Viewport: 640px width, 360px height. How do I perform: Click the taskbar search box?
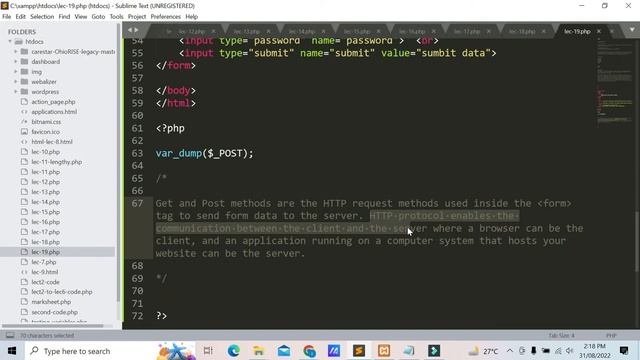tap(110, 351)
